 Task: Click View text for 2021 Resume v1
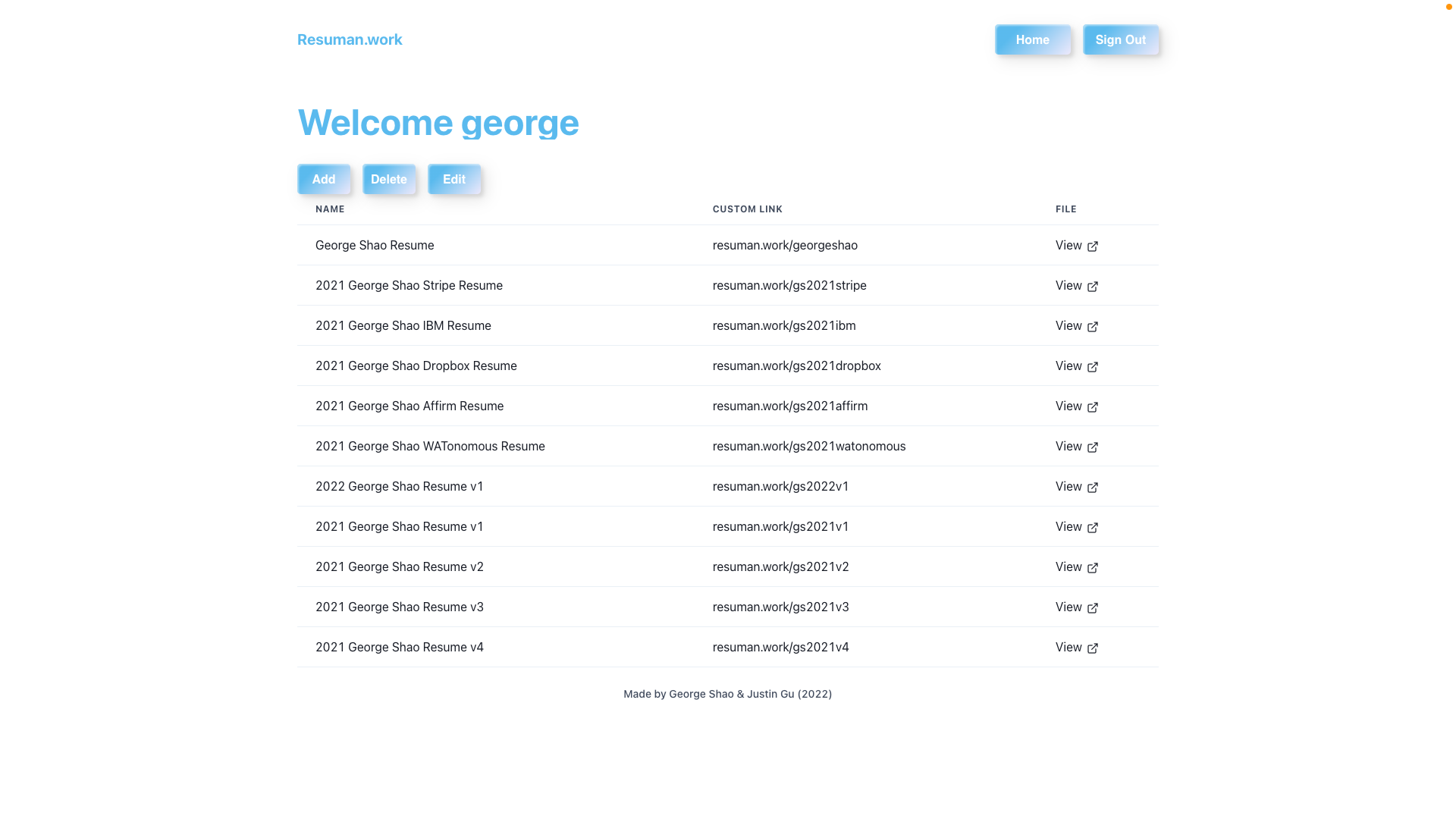tap(1068, 526)
